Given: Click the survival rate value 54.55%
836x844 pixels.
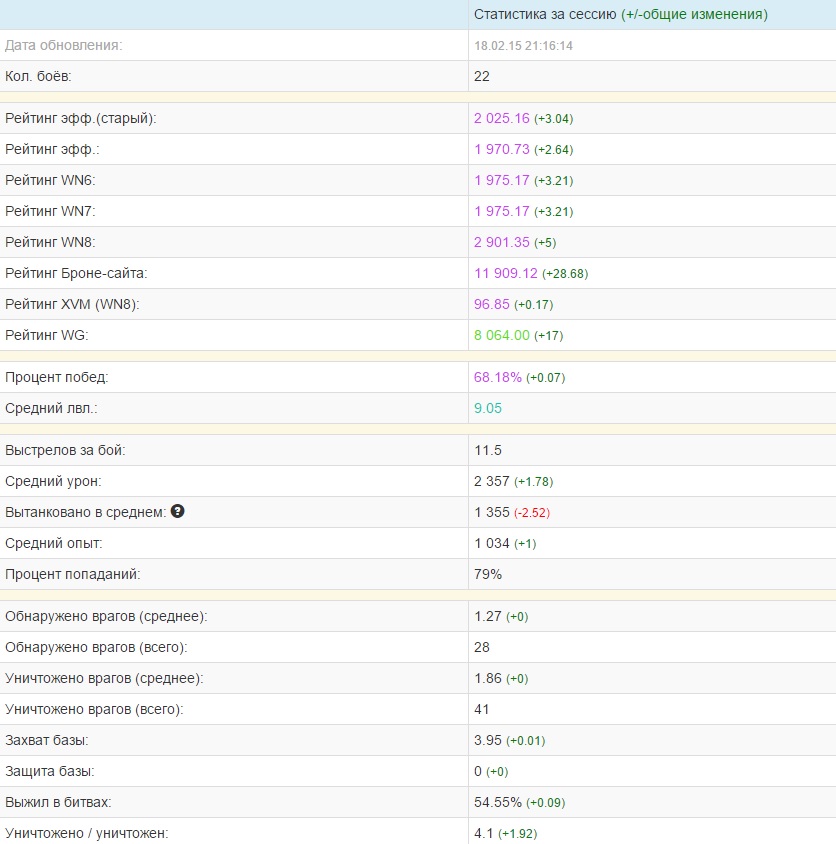Looking at the screenshot, I should 498,803.
